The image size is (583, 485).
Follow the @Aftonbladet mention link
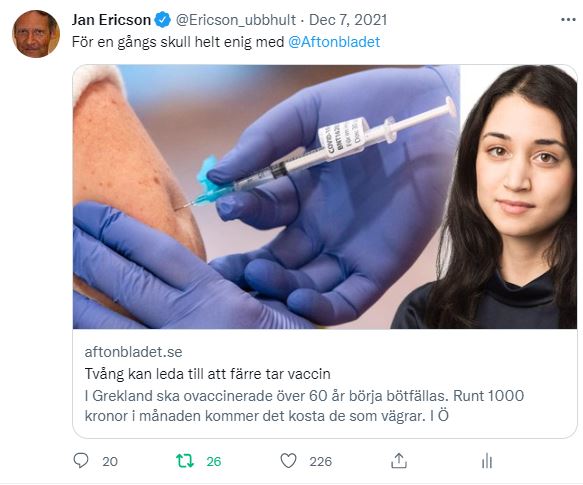334,42
